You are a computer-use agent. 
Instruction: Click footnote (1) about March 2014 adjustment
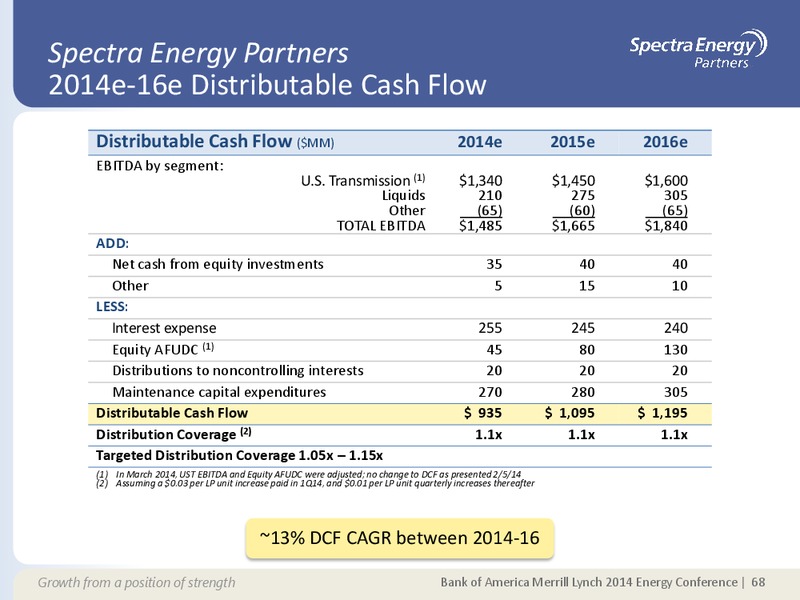[309, 474]
